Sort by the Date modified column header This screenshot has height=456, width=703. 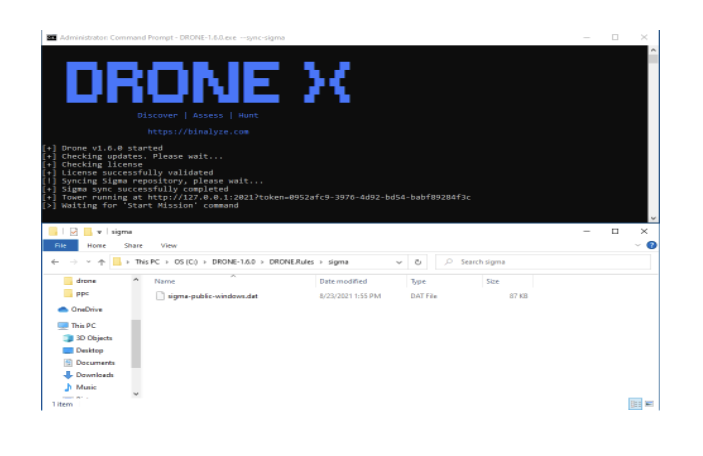(342, 281)
